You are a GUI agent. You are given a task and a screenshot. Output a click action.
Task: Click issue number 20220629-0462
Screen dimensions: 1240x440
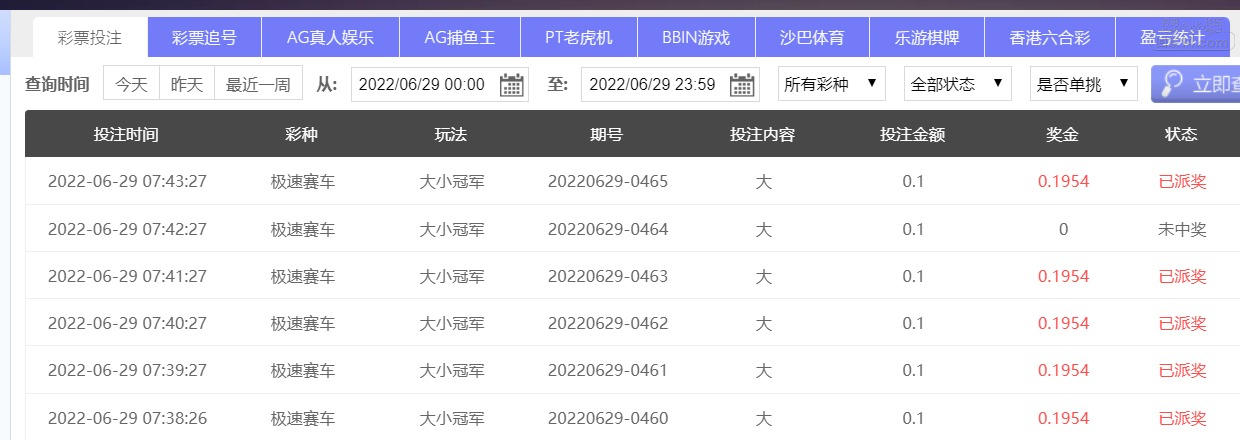click(608, 323)
